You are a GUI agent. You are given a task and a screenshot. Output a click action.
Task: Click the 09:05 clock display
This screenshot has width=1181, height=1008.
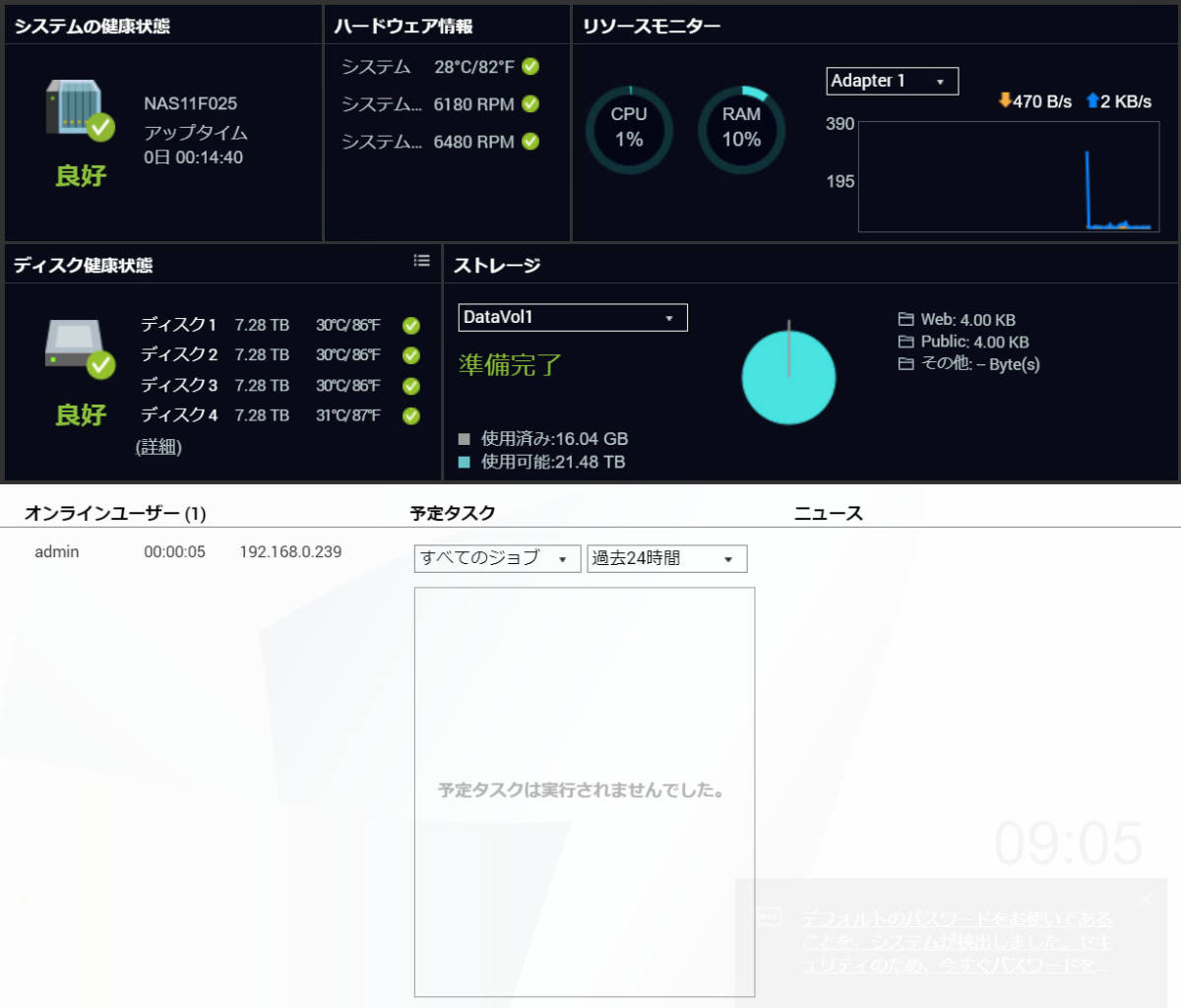(x=1069, y=844)
